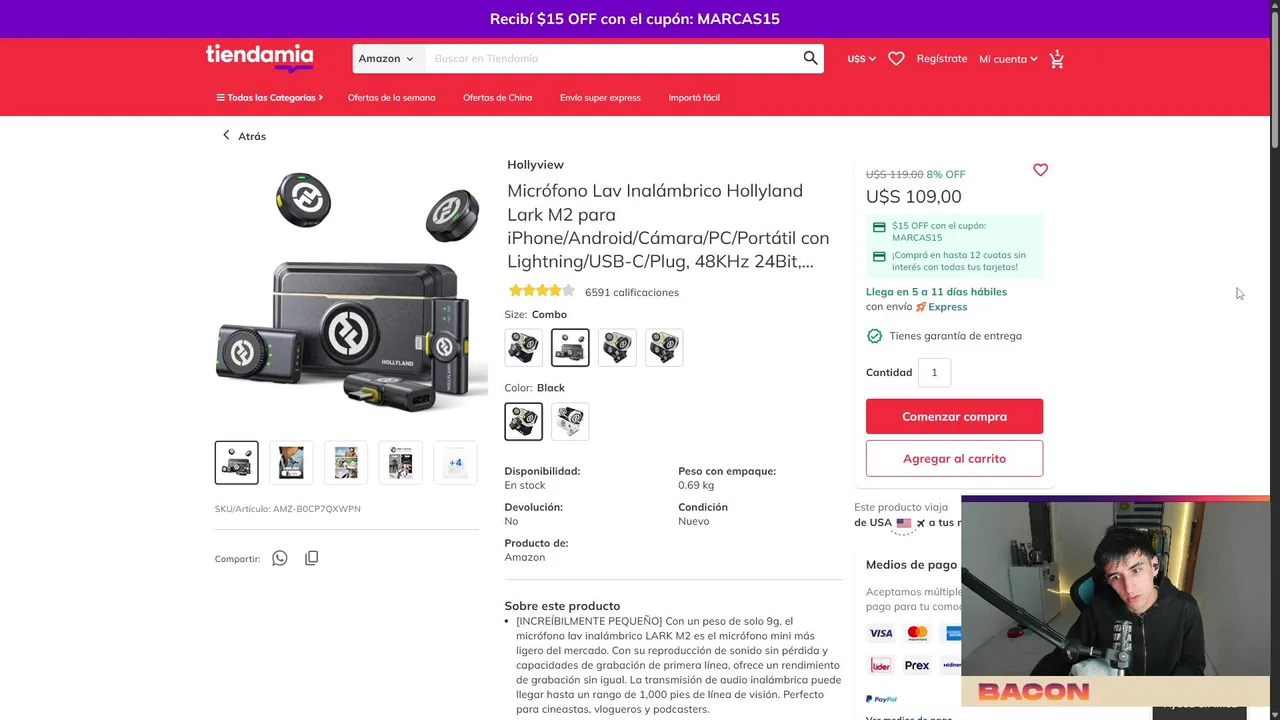This screenshot has height=720, width=1280.
Task: Select the Combo size option
Action: (x=570, y=347)
